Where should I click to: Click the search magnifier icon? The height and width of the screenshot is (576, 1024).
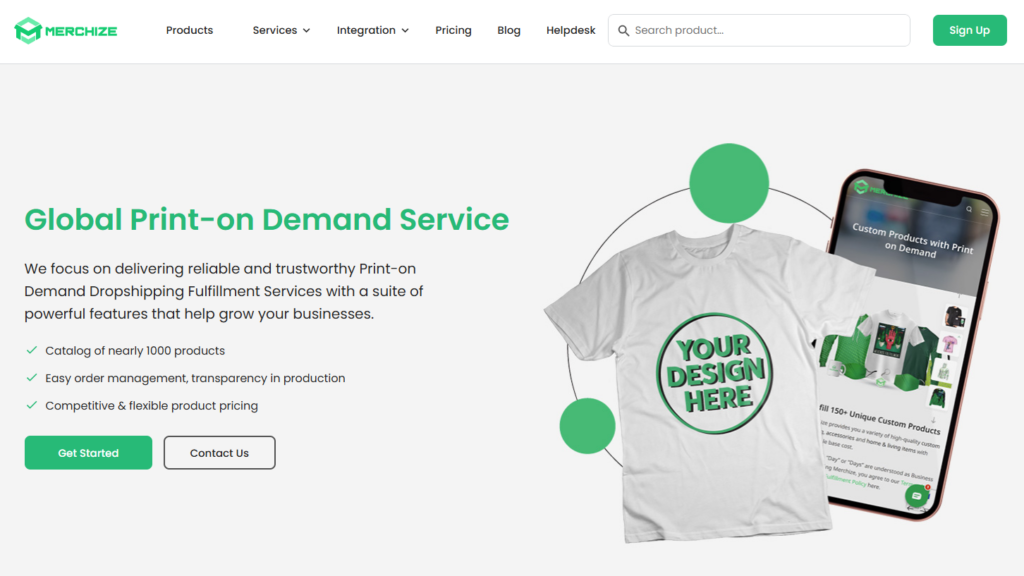624,31
